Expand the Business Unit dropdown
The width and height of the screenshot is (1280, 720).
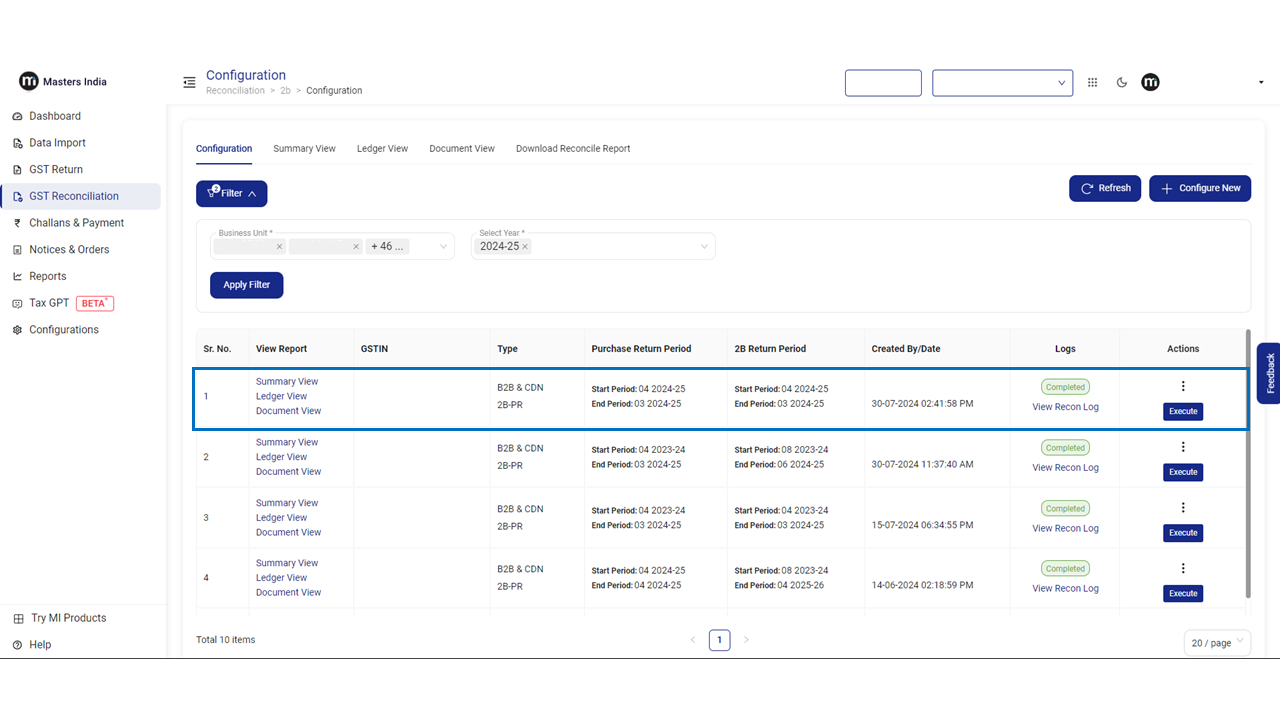[x=443, y=247]
